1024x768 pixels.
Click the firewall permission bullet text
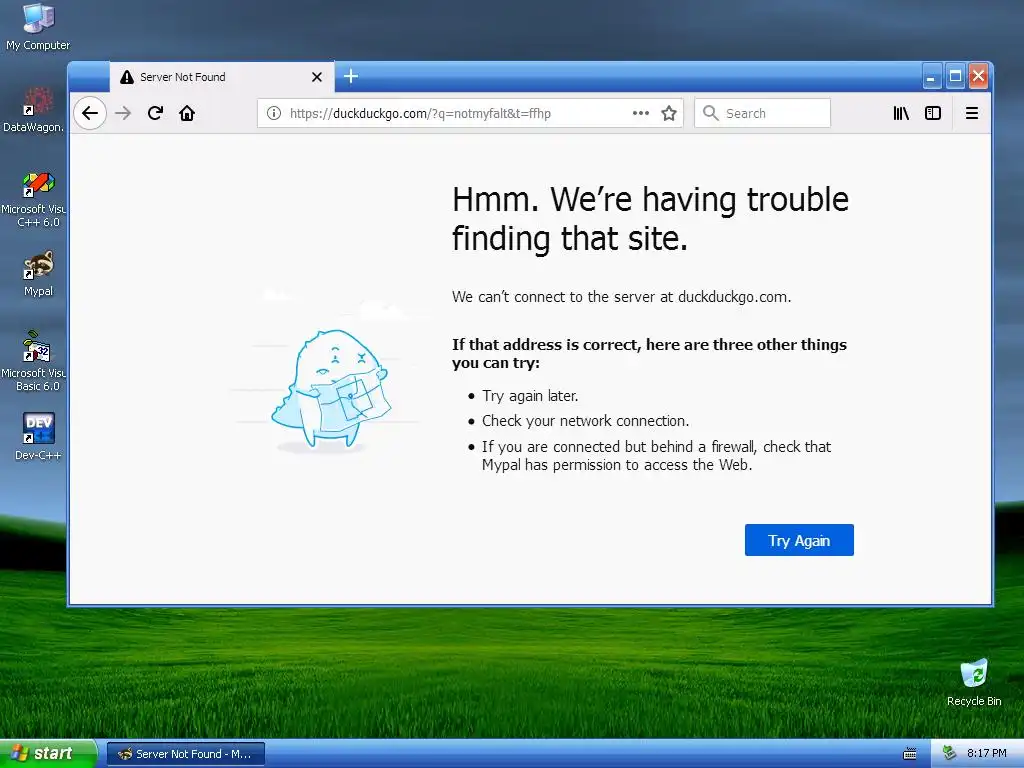656,456
